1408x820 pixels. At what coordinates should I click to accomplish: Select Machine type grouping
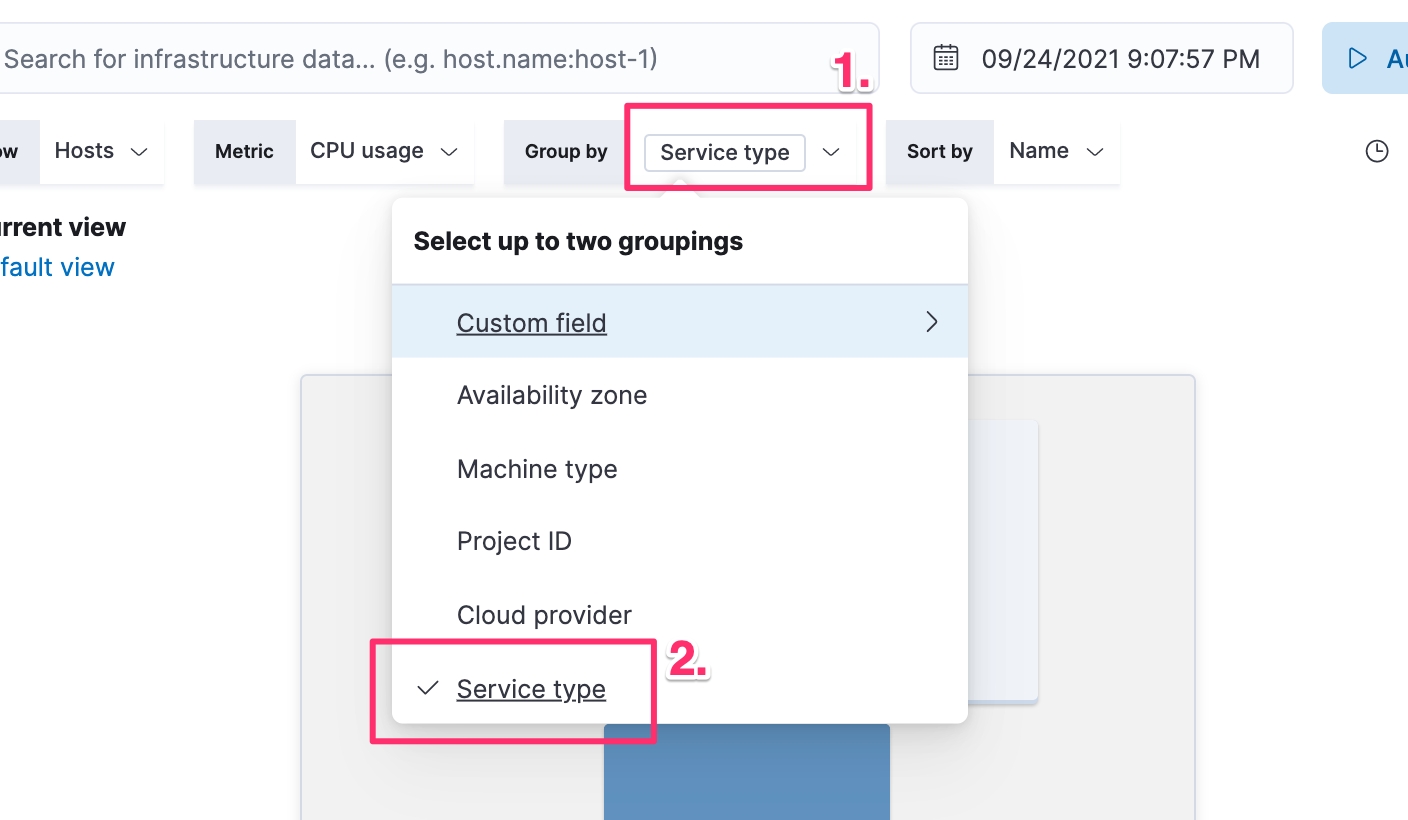click(680, 469)
